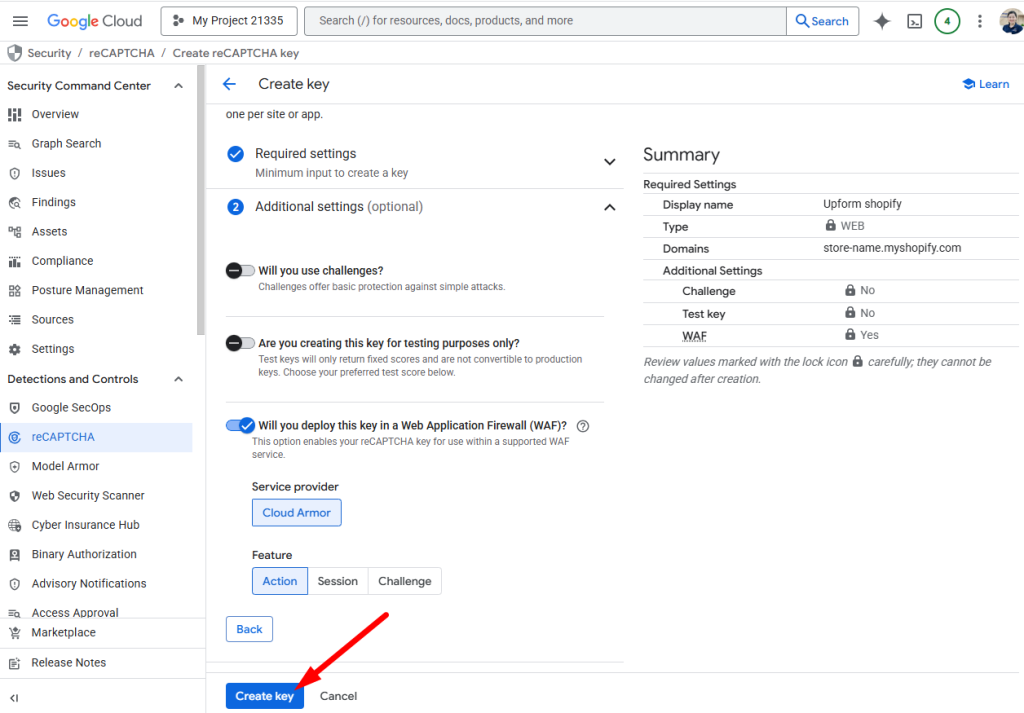Collapse the Security Command Center group
This screenshot has width=1024, height=713.
178,86
